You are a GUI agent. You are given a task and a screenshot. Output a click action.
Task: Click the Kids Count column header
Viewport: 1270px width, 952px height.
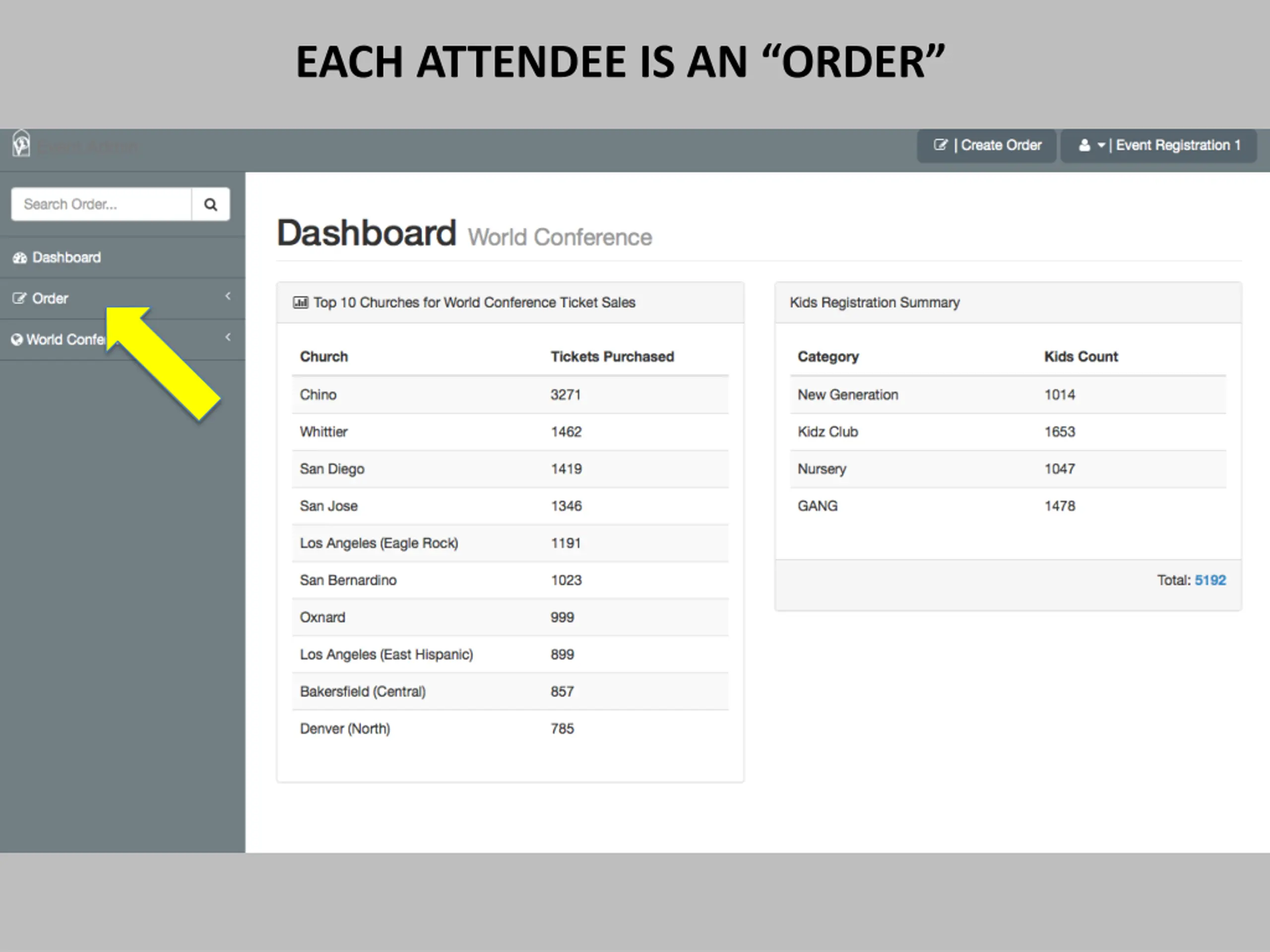[1080, 357]
